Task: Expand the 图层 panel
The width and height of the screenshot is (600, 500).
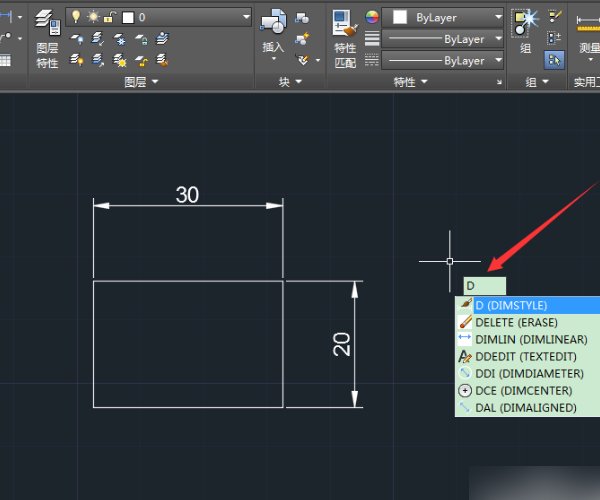Action: tap(141, 82)
